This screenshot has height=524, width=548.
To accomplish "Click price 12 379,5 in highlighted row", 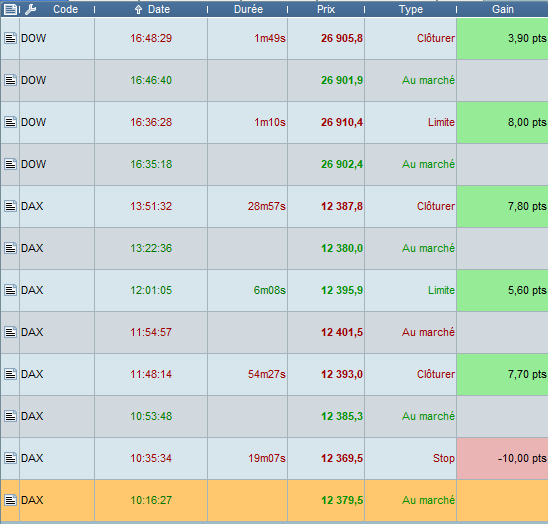I will tap(342, 500).
